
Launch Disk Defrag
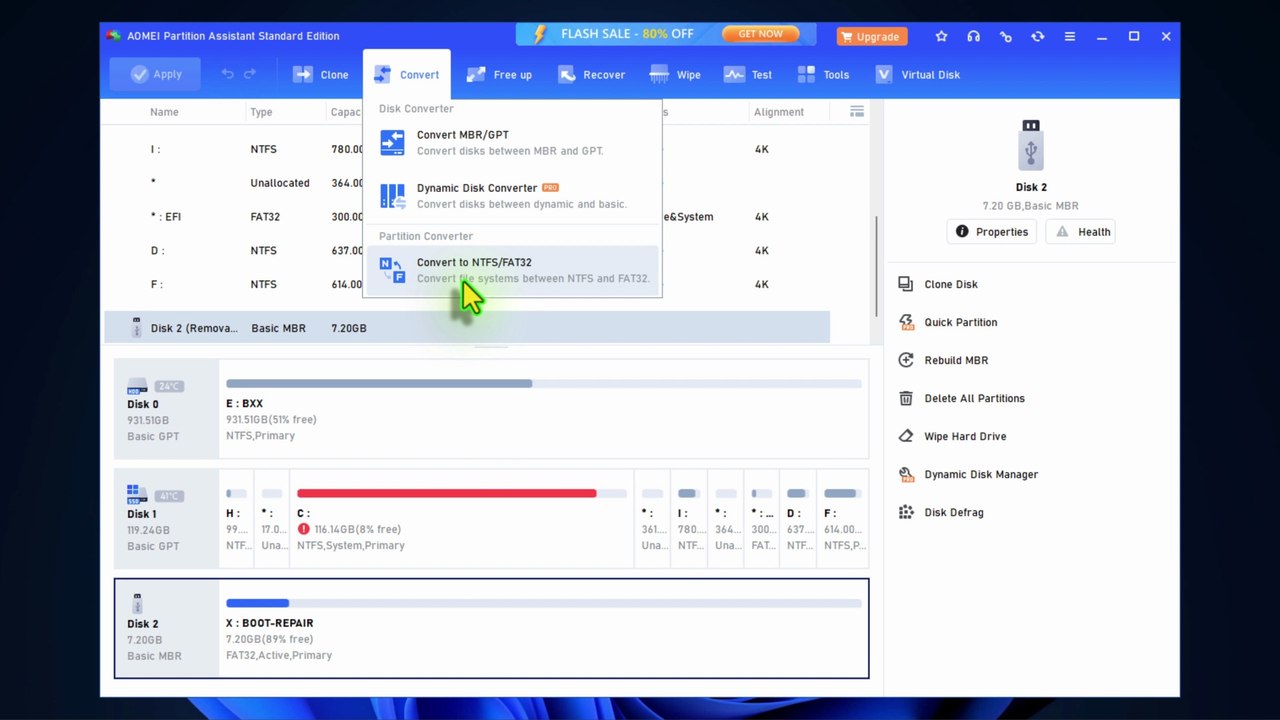coord(941,512)
